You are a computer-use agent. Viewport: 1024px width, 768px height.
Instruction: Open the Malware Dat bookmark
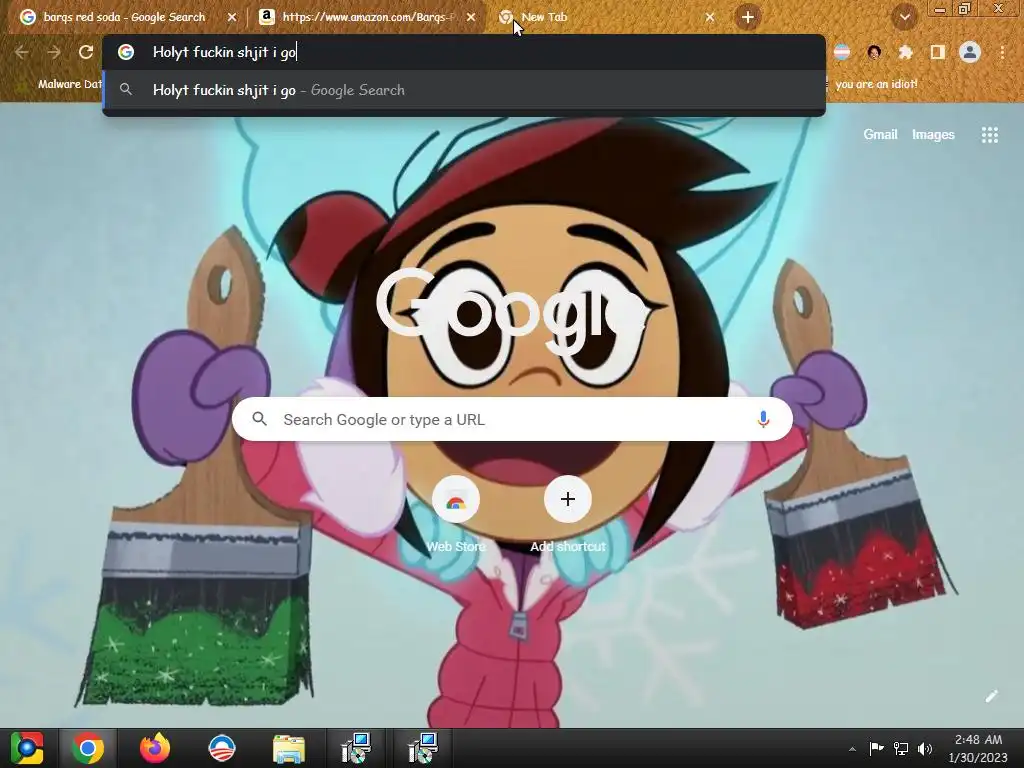[x=61, y=84]
